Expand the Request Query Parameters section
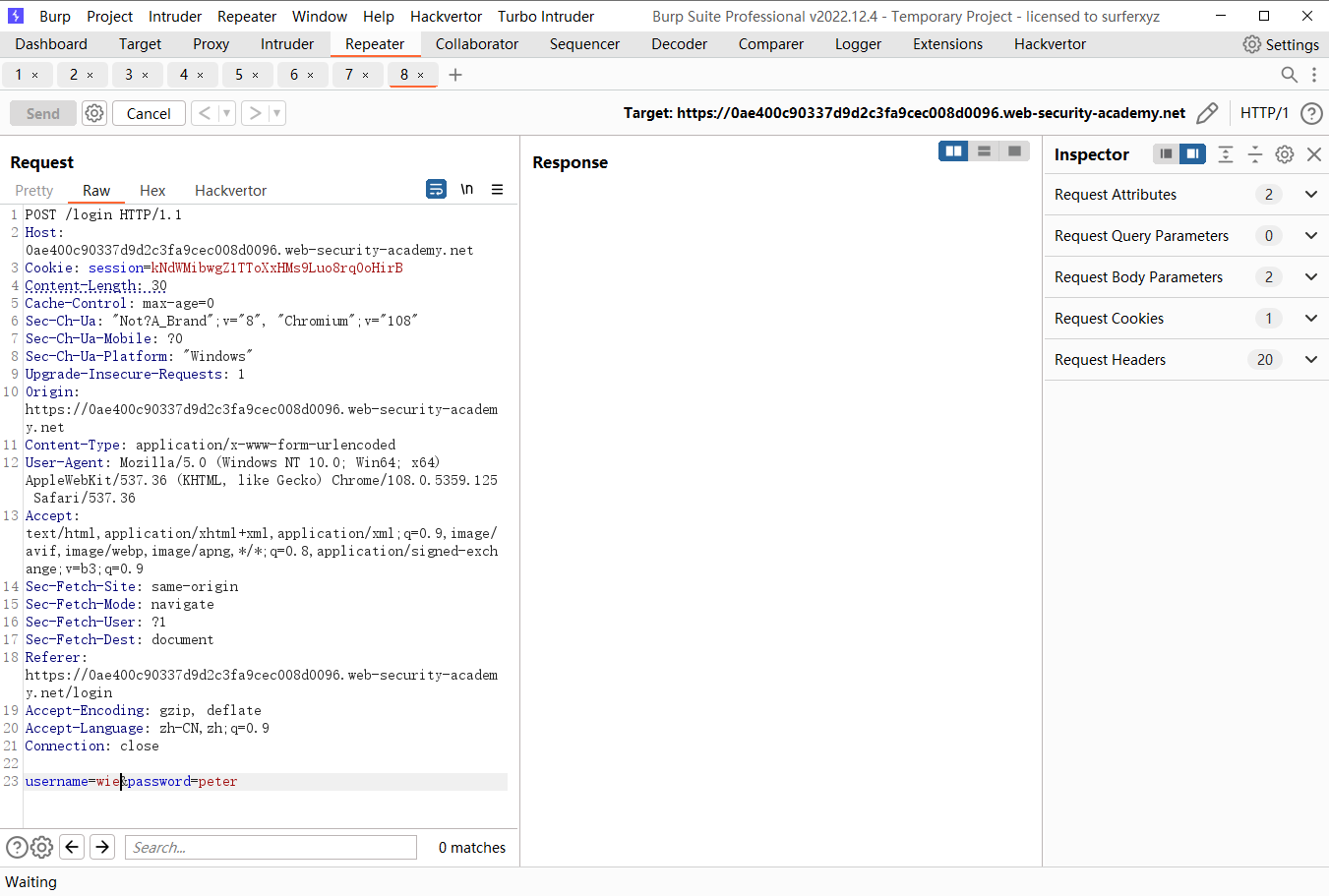 click(1311, 236)
